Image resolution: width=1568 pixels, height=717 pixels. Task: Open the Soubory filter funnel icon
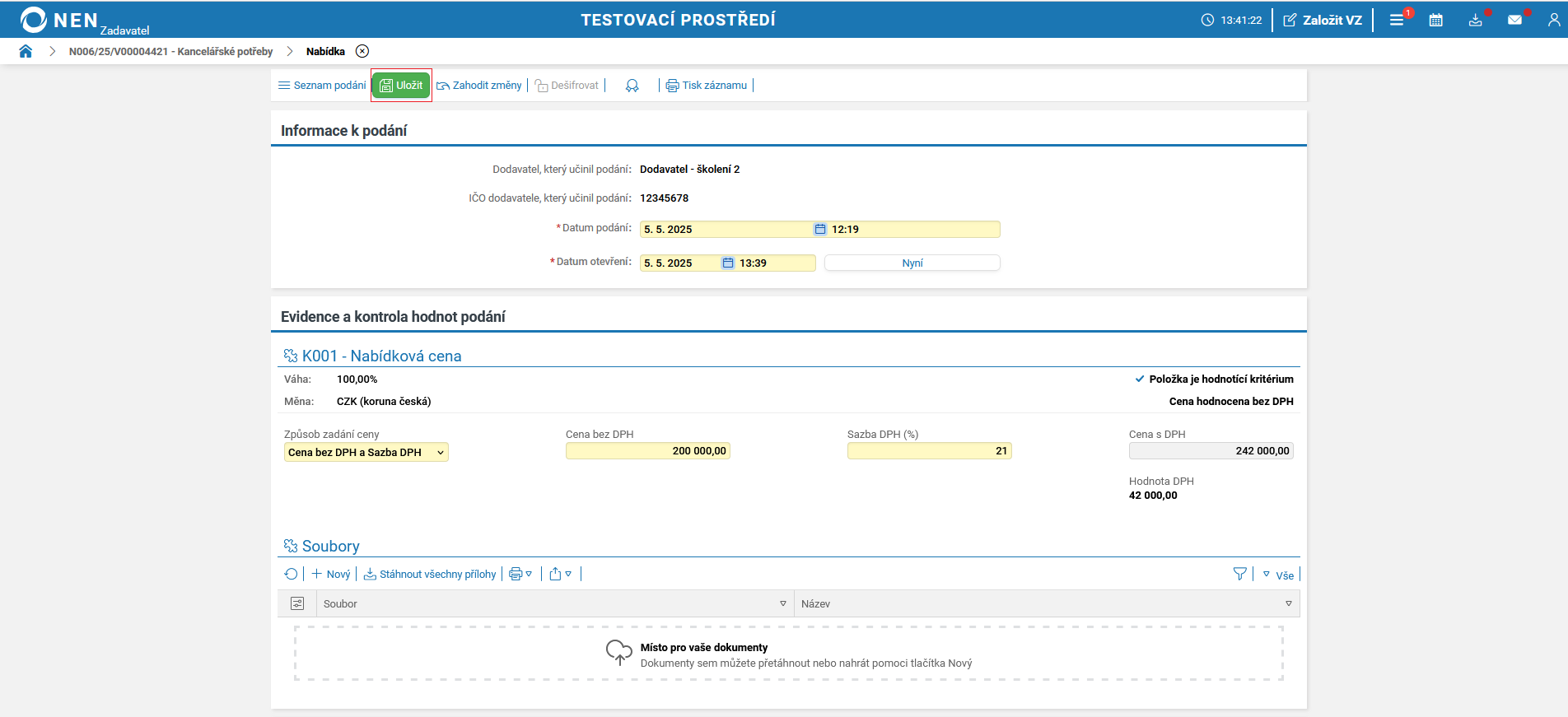point(1239,574)
